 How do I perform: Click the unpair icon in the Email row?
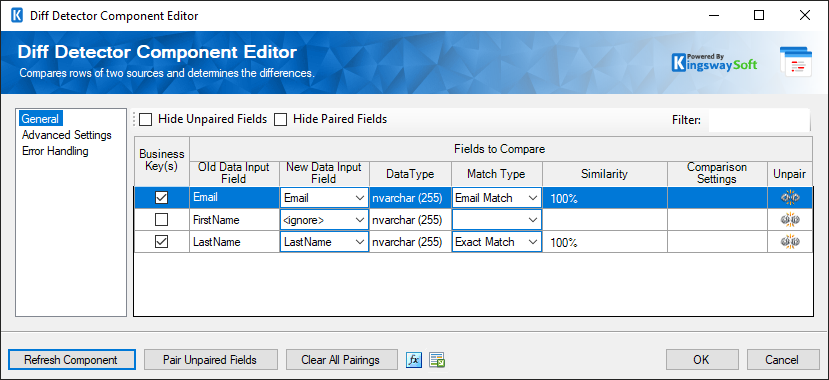pyautogui.click(x=790, y=198)
